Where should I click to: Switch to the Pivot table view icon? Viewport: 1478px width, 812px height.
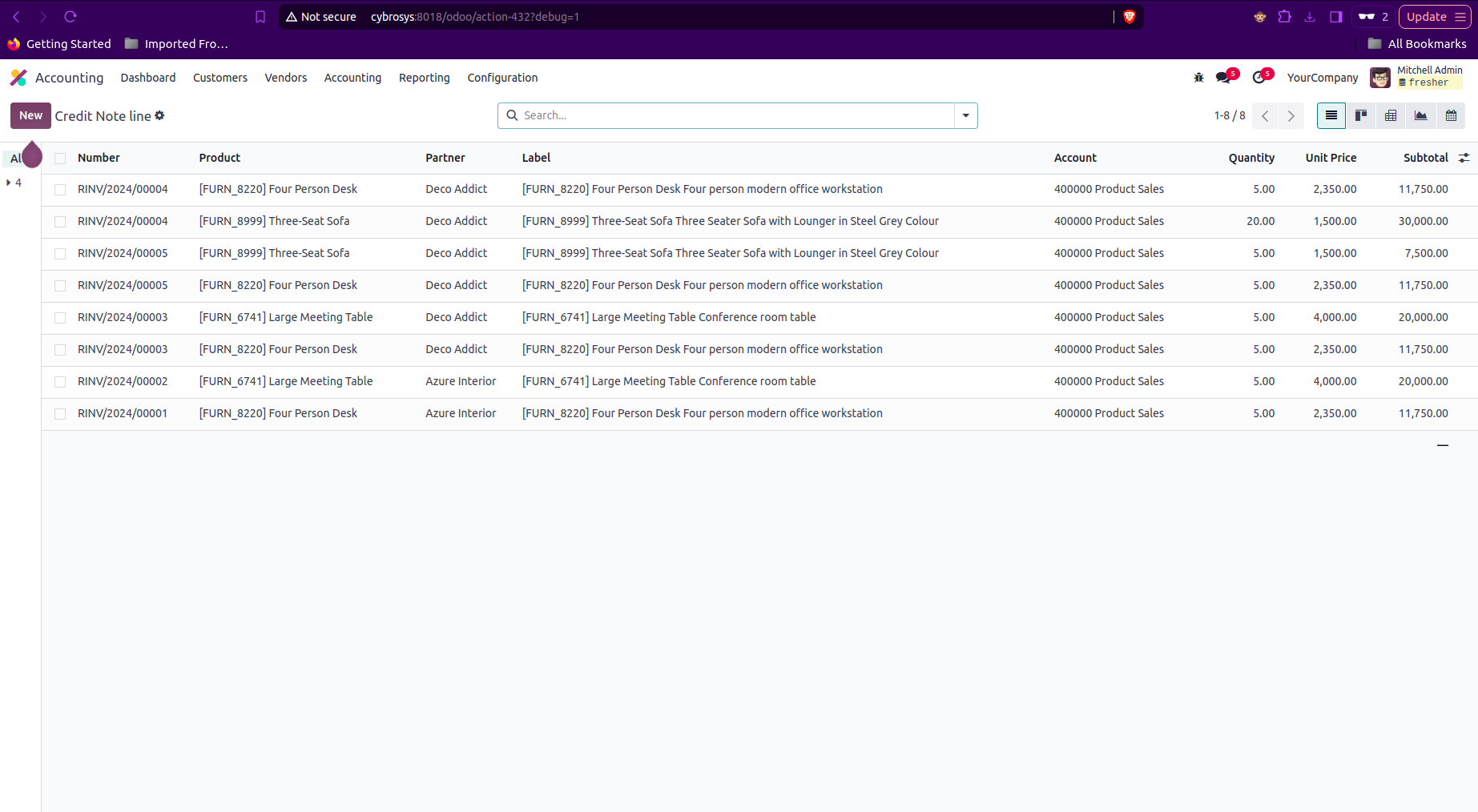coord(1391,115)
